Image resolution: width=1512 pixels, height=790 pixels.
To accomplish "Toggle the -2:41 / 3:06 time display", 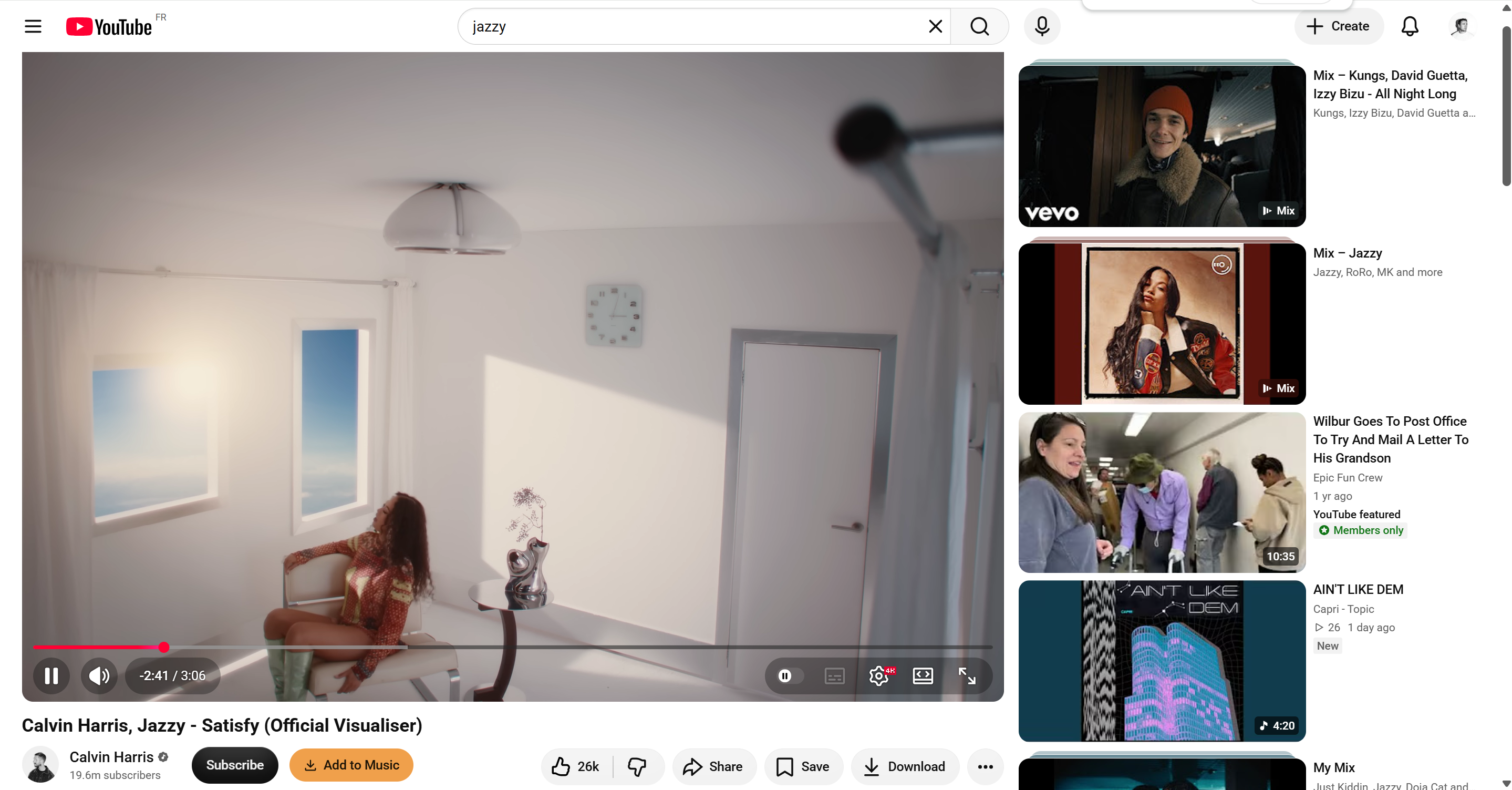I will (172, 675).
